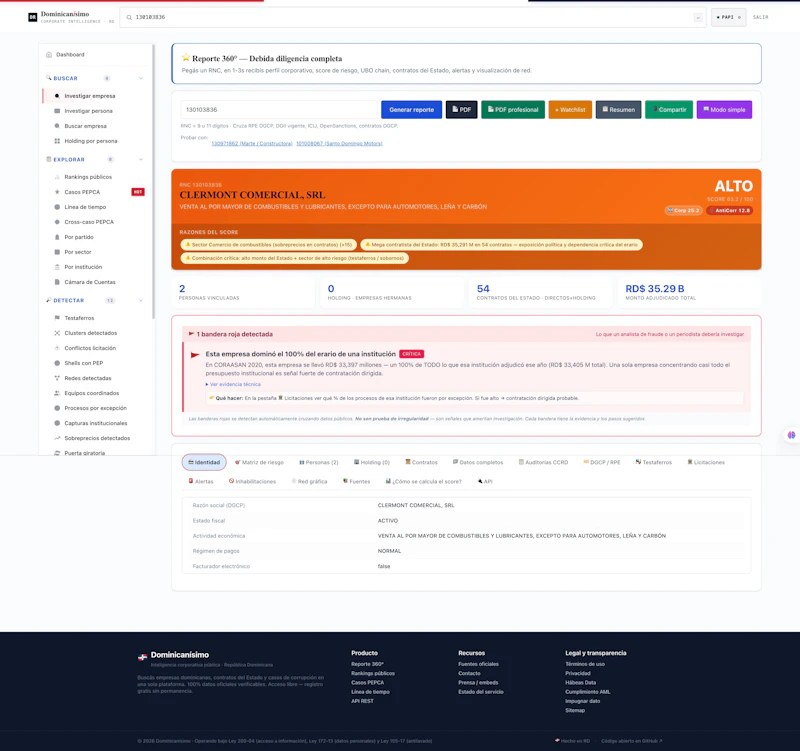Screen dimensions: 800x751
Task: Click the SALIR logout link
Action: 760,17
